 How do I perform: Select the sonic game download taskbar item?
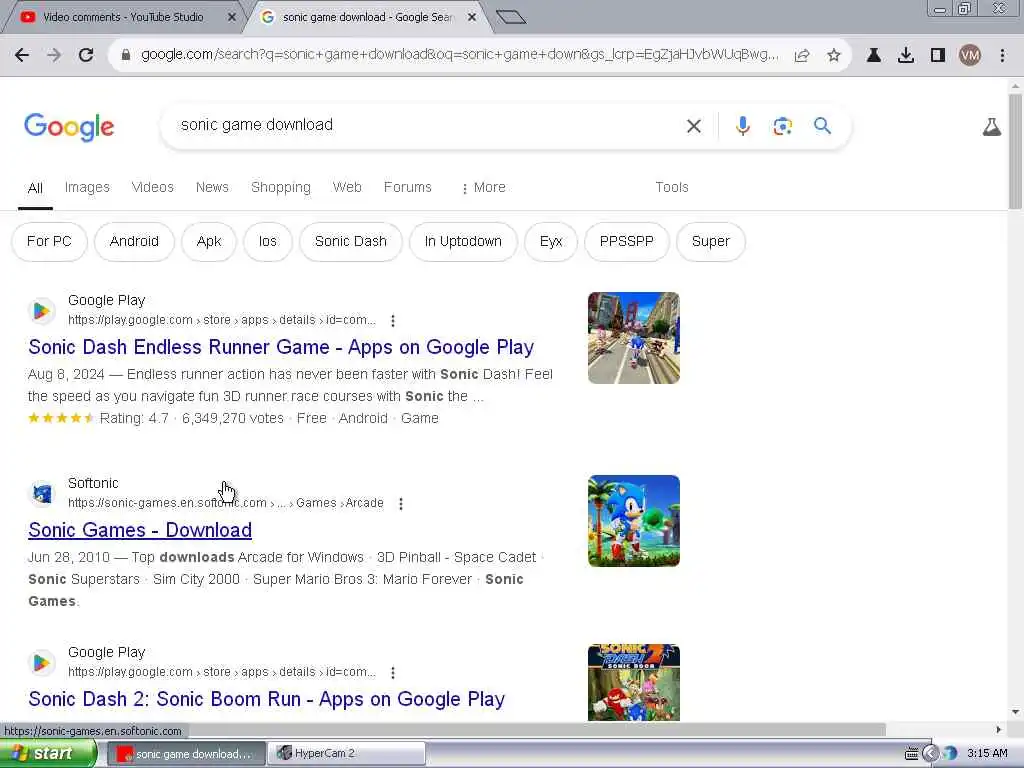(x=187, y=754)
